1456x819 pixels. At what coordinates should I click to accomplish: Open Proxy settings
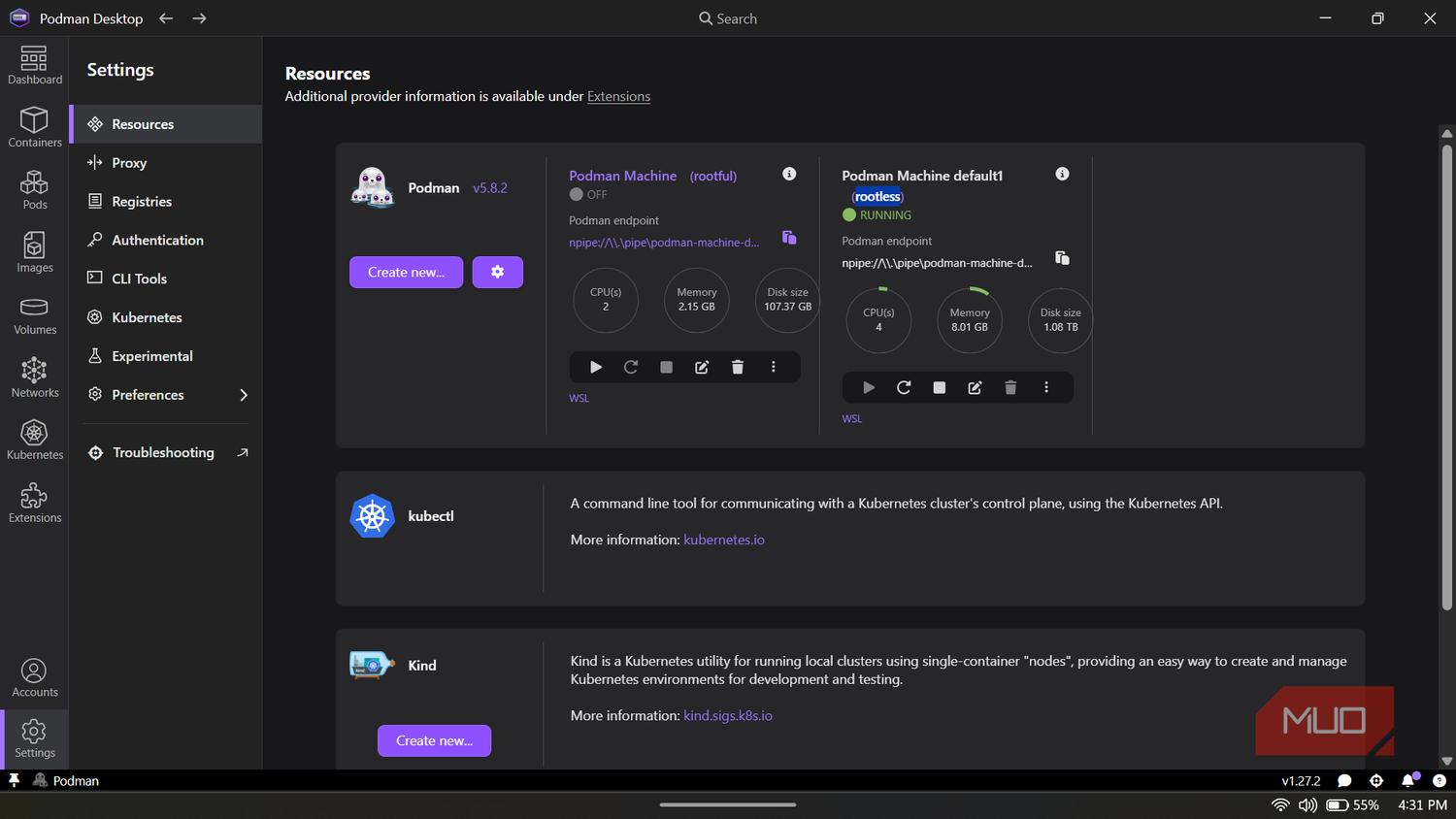point(166,163)
